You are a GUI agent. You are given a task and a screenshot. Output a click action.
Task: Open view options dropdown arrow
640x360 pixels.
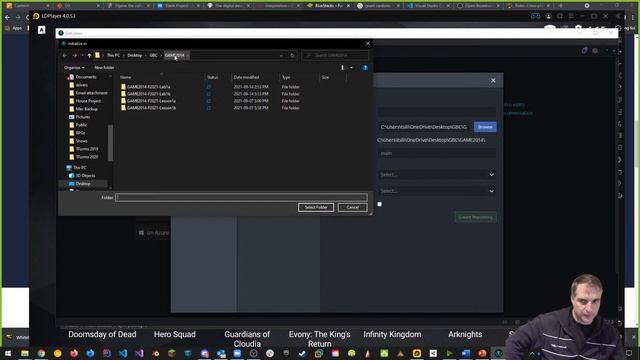351,68
